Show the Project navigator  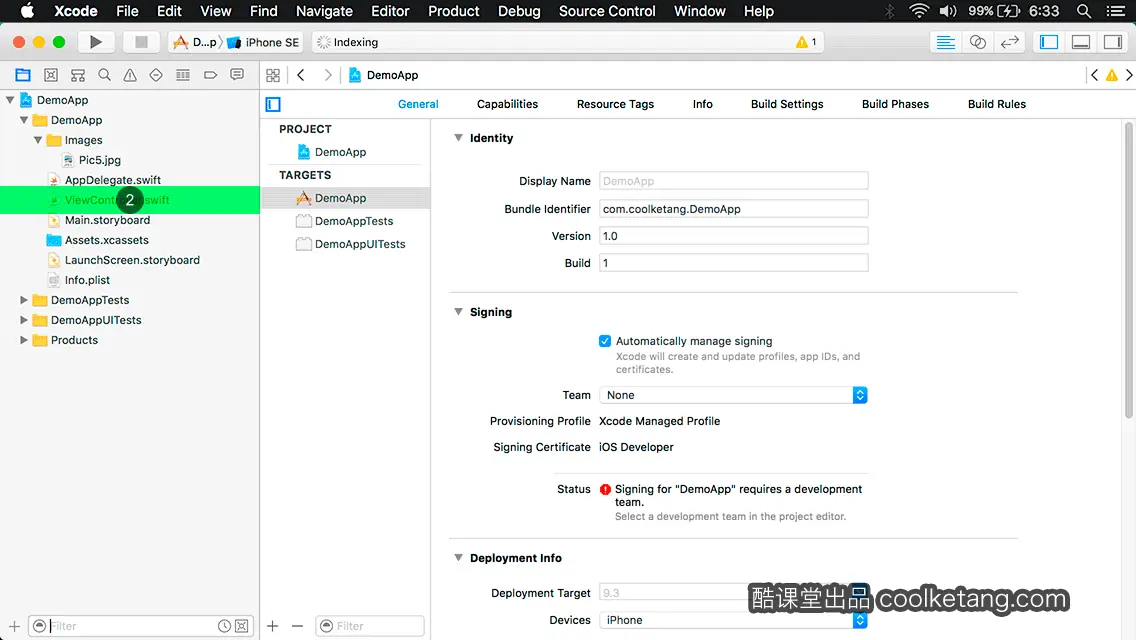click(x=23, y=75)
